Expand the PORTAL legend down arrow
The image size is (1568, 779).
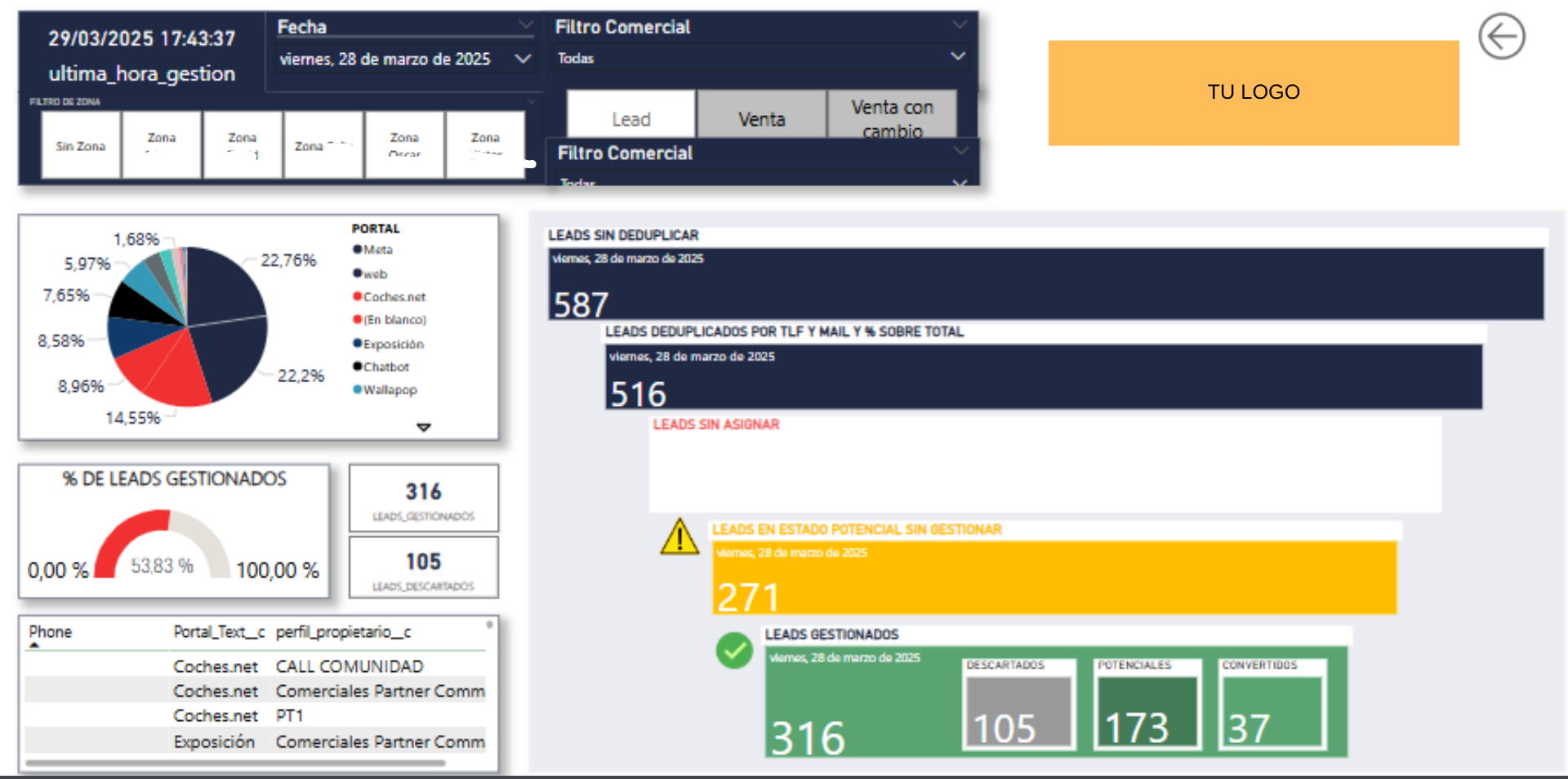point(423,427)
